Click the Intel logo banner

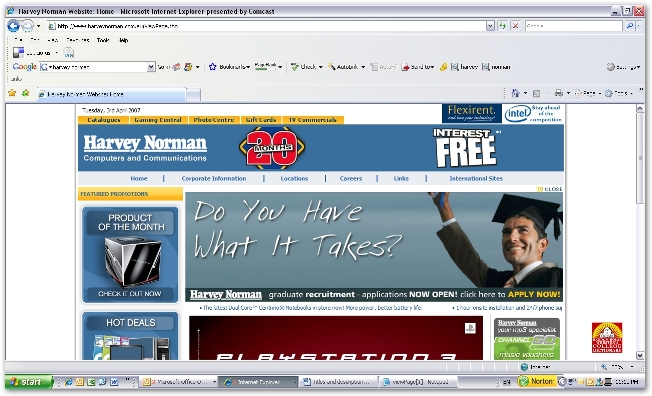pyautogui.click(x=533, y=114)
